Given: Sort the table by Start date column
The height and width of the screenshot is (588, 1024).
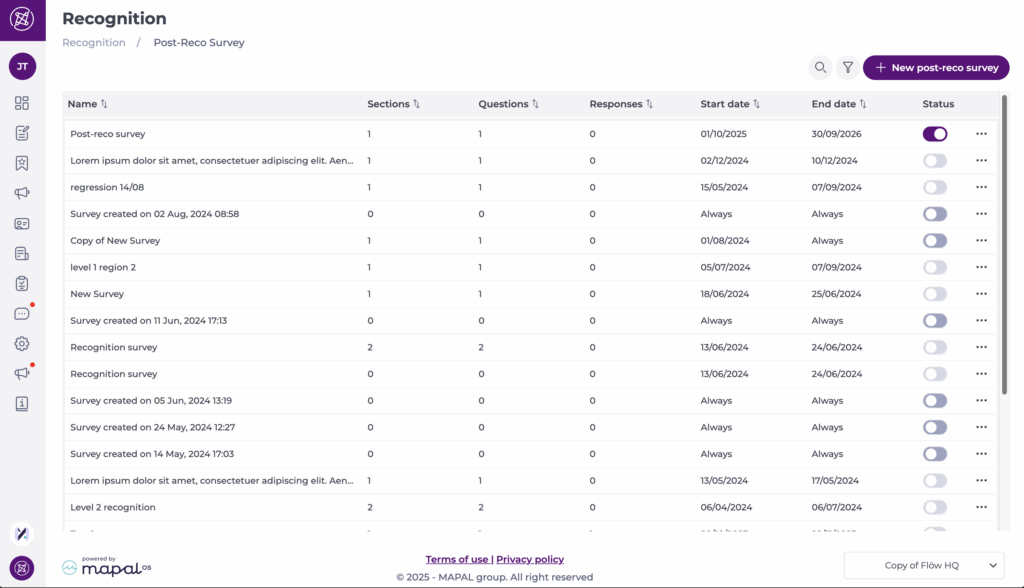Looking at the screenshot, I should (x=730, y=104).
